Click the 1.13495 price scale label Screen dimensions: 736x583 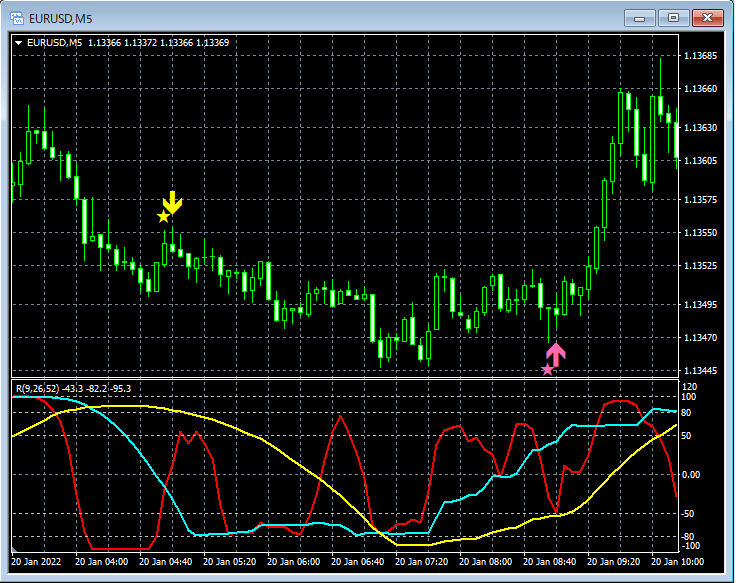pyautogui.click(x=700, y=305)
